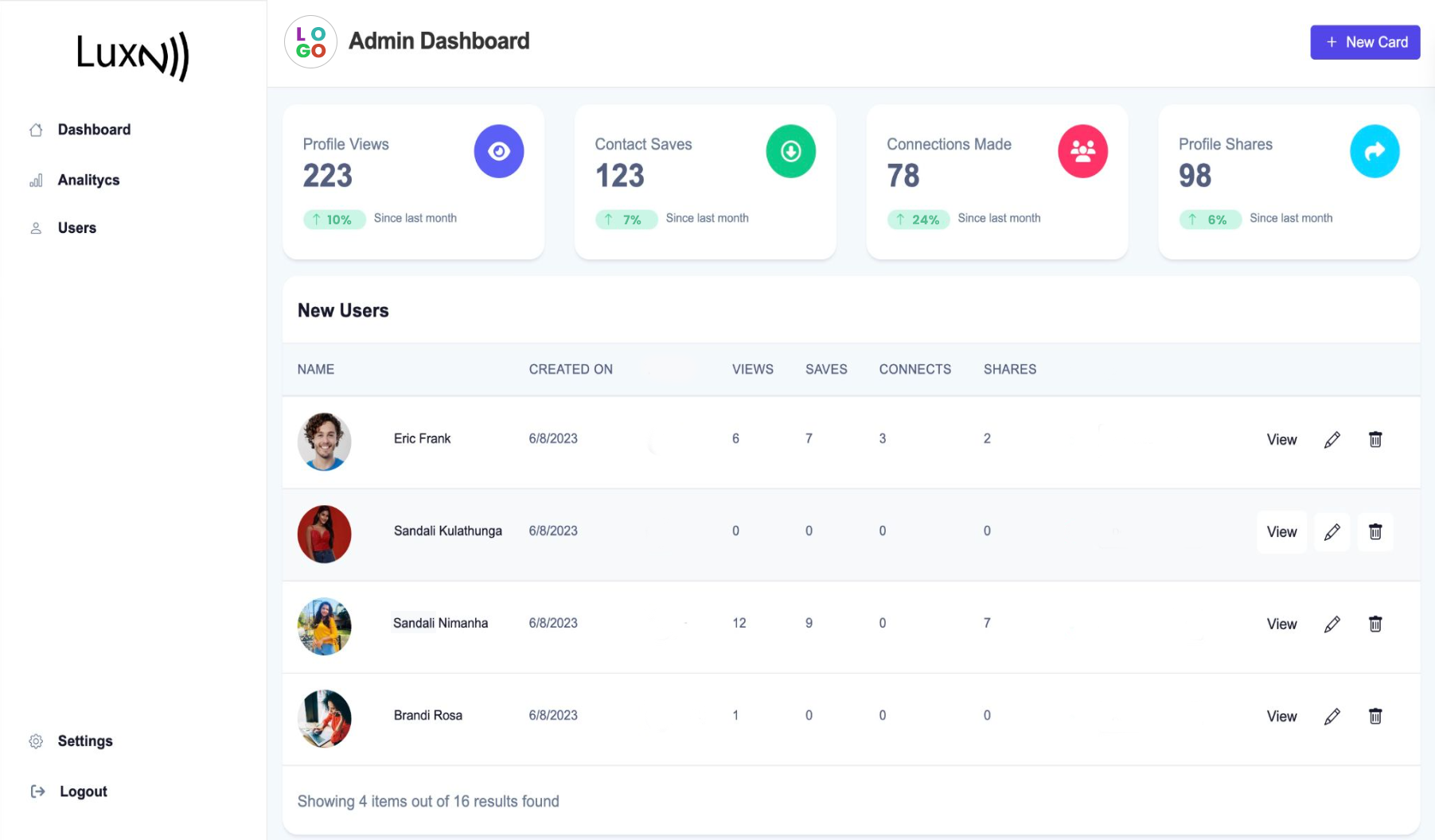The width and height of the screenshot is (1435, 840).
Task: Open Settings from the sidebar
Action: 85,741
